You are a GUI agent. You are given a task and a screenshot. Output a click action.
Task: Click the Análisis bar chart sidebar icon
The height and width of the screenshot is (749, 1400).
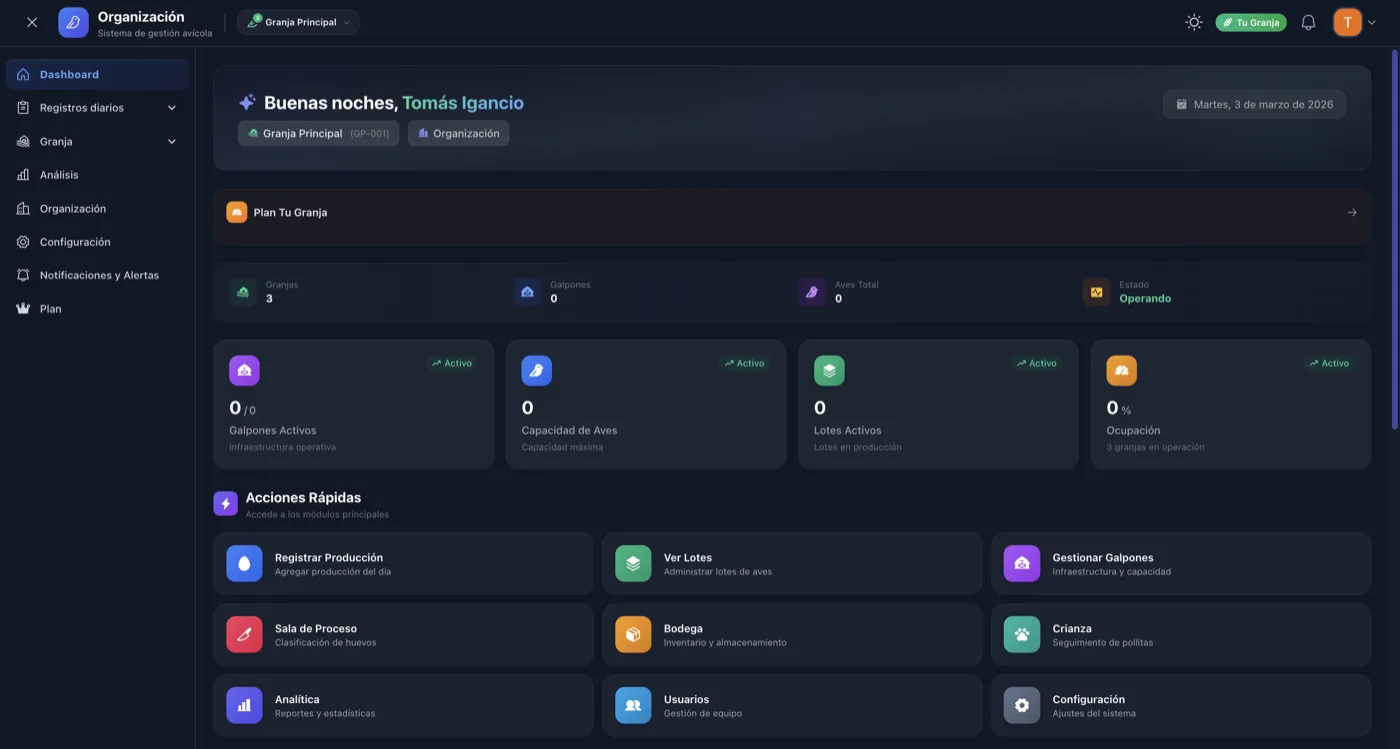click(23, 175)
